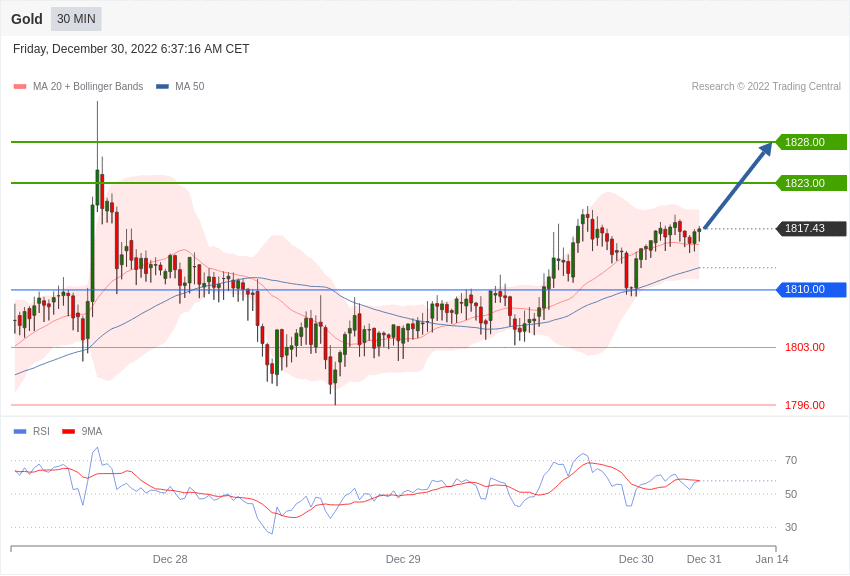The height and width of the screenshot is (576, 850).
Task: Click the RSI 30 level label
Action: click(791, 527)
